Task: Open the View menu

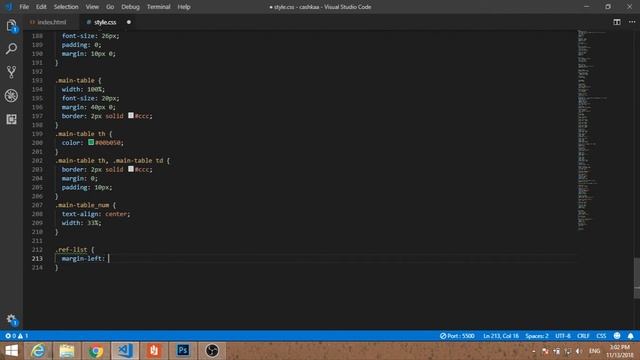Action: click(x=92, y=7)
